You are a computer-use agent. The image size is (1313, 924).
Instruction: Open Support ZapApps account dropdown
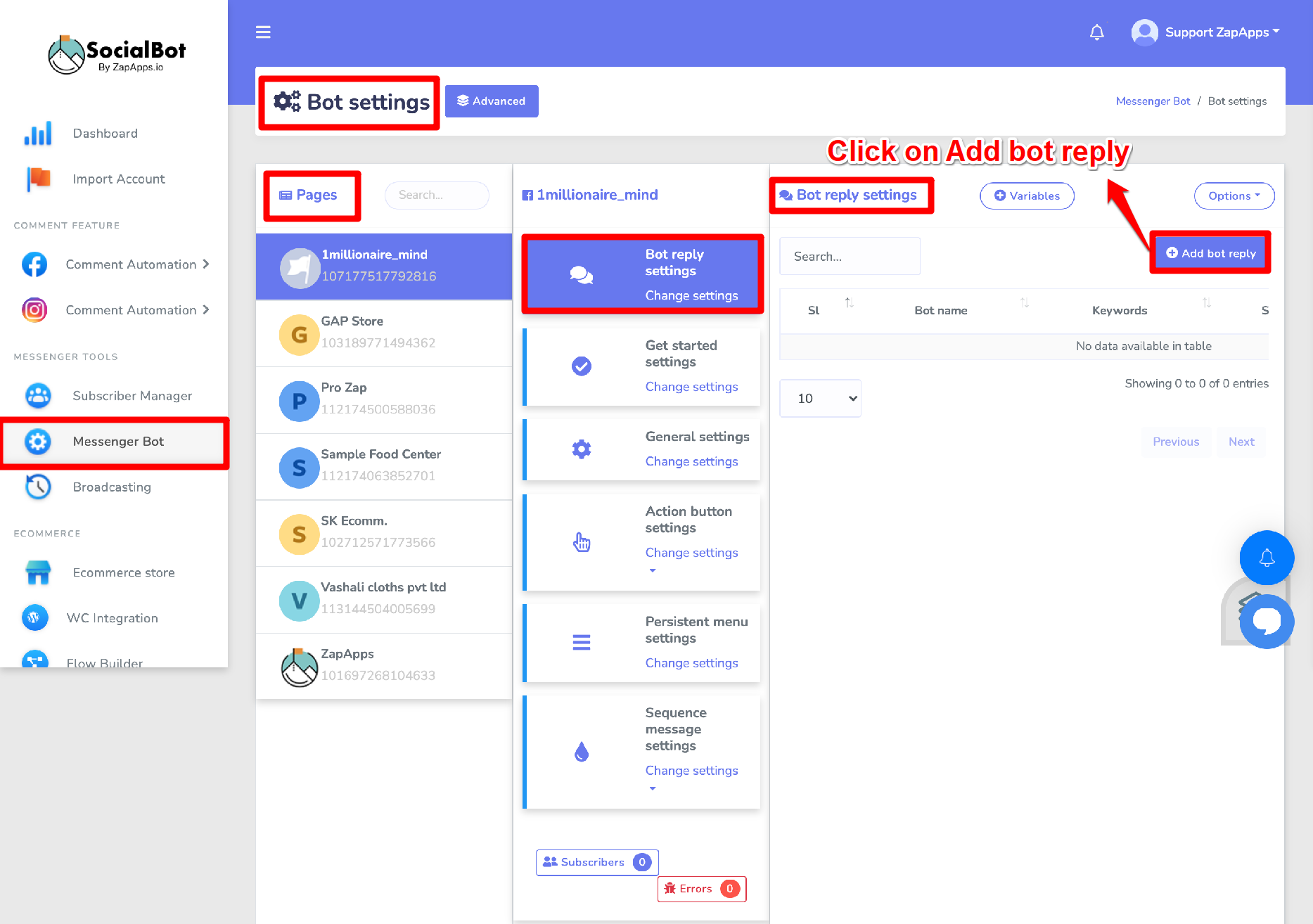[1222, 32]
